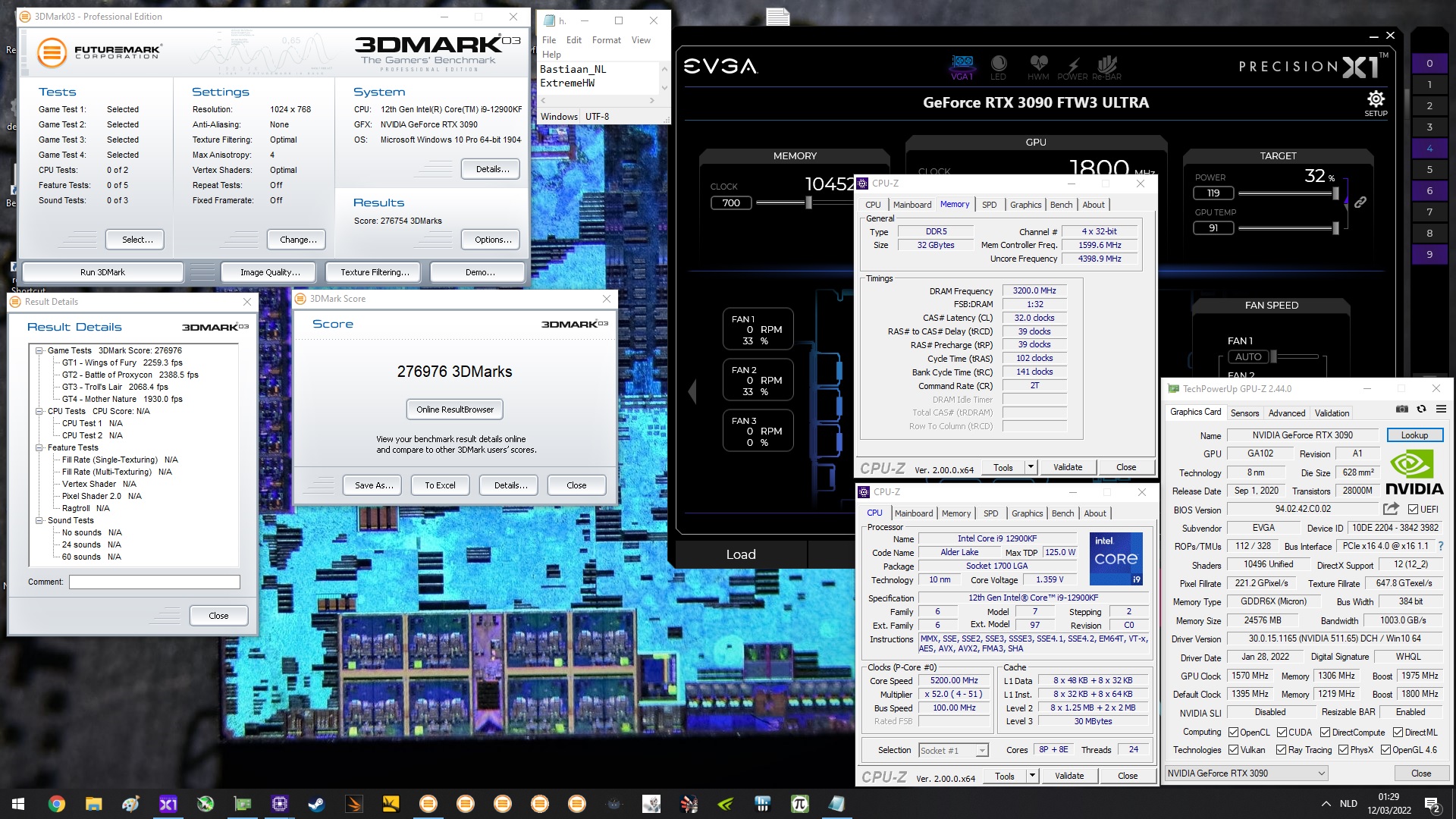Image resolution: width=1456 pixels, height=819 pixels.
Task: Open Bench tab in CPU-Z Memory window
Action: [x=1061, y=205]
